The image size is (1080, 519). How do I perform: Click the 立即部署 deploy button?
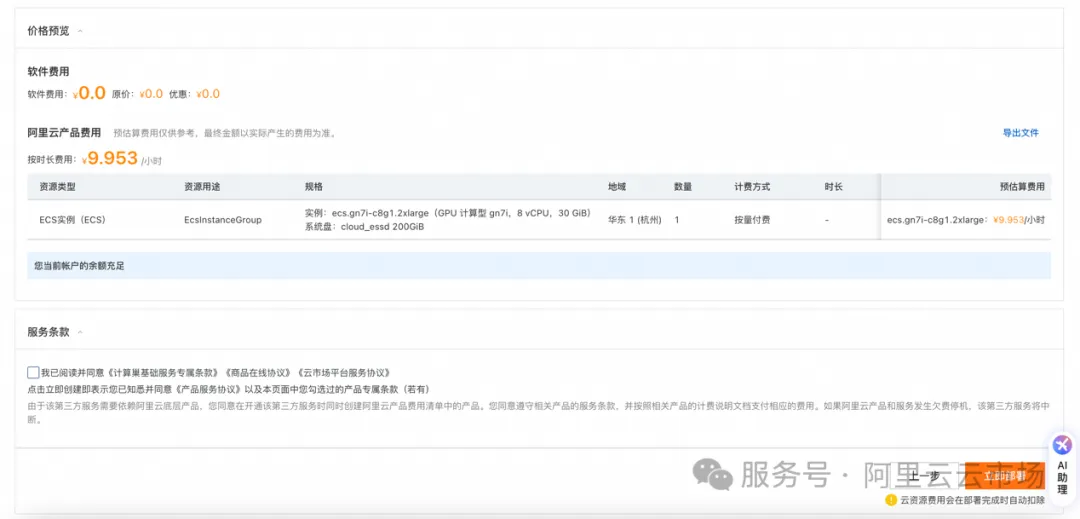coord(1004,476)
